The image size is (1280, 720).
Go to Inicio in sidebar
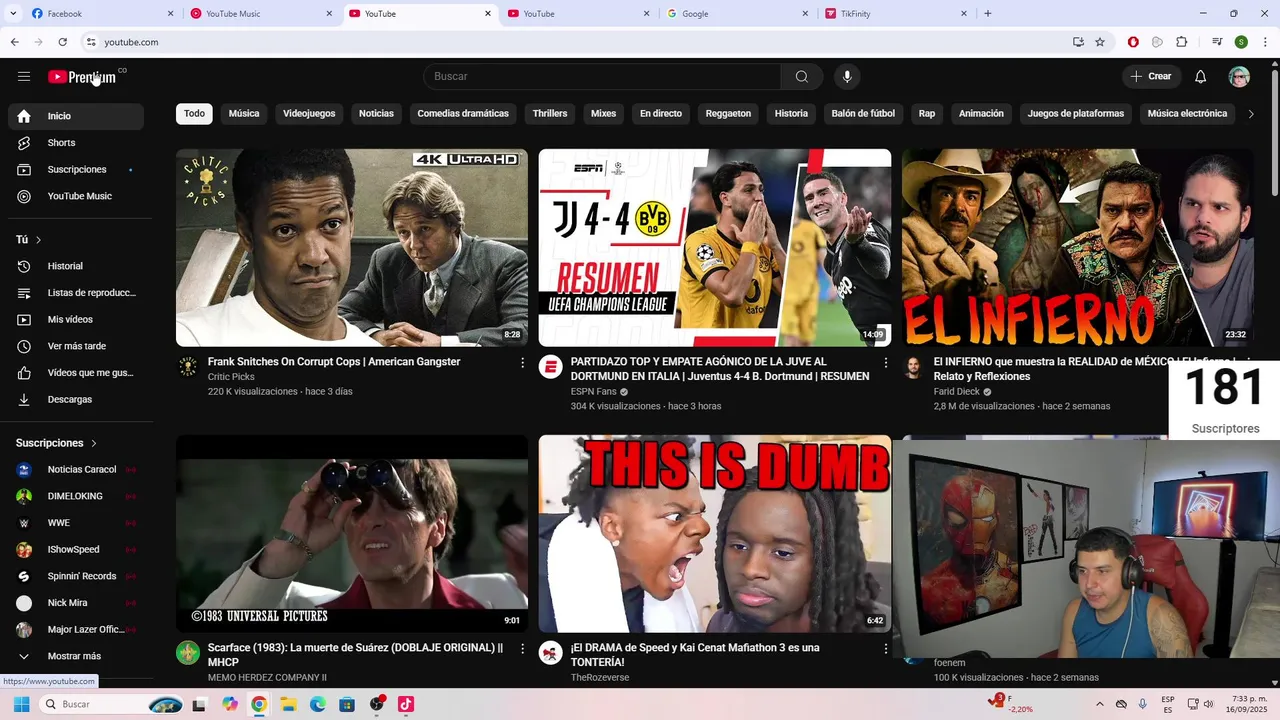pyautogui.click(x=76, y=116)
